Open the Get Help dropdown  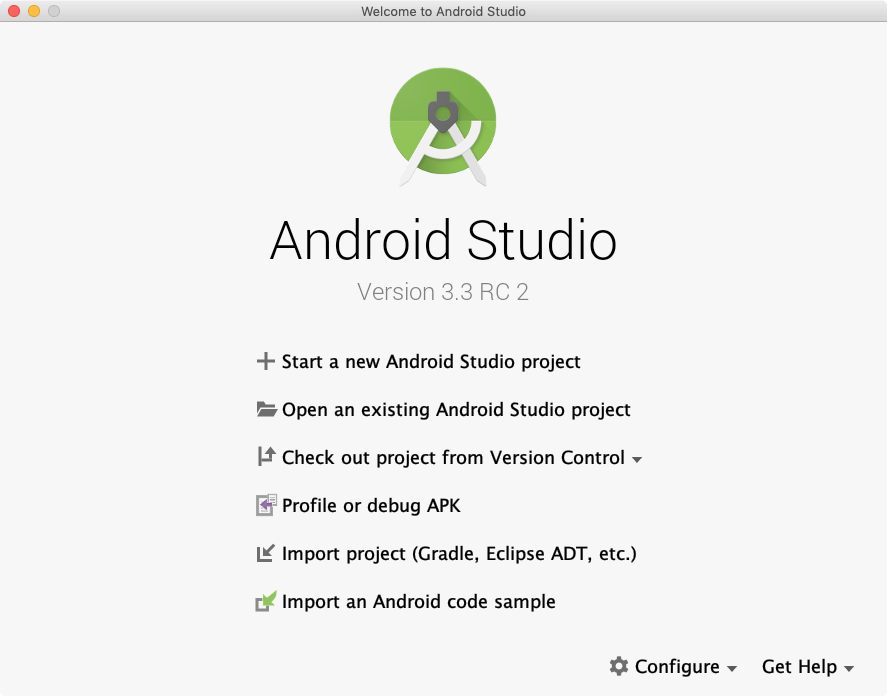coord(800,666)
